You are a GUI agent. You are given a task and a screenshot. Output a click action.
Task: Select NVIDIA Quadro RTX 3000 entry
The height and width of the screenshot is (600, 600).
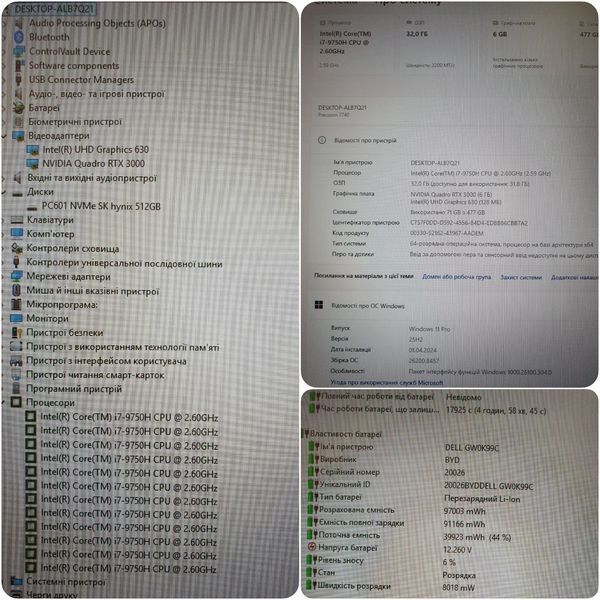click(x=93, y=164)
